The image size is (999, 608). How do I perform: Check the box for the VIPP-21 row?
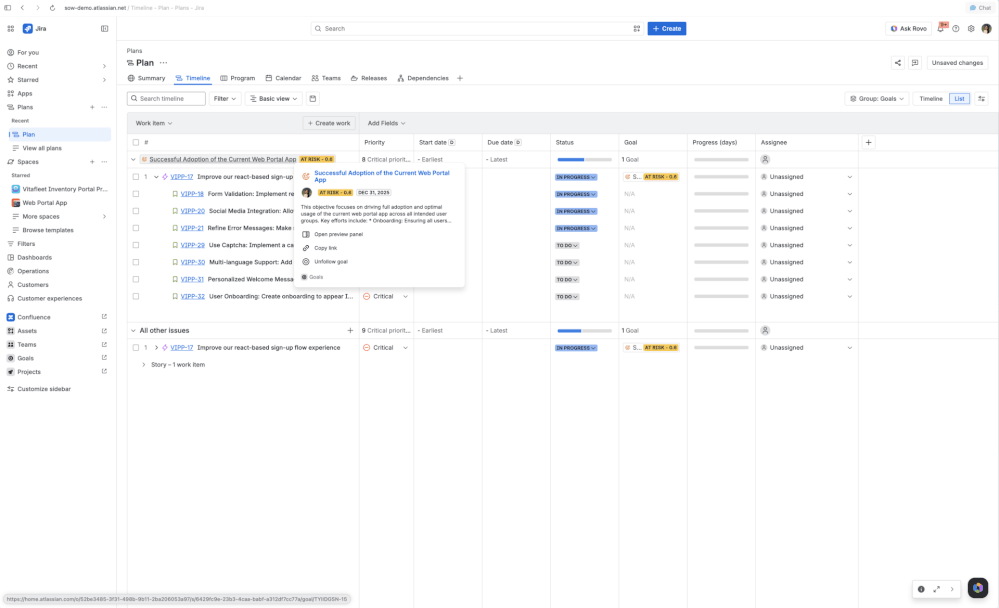coord(136,228)
